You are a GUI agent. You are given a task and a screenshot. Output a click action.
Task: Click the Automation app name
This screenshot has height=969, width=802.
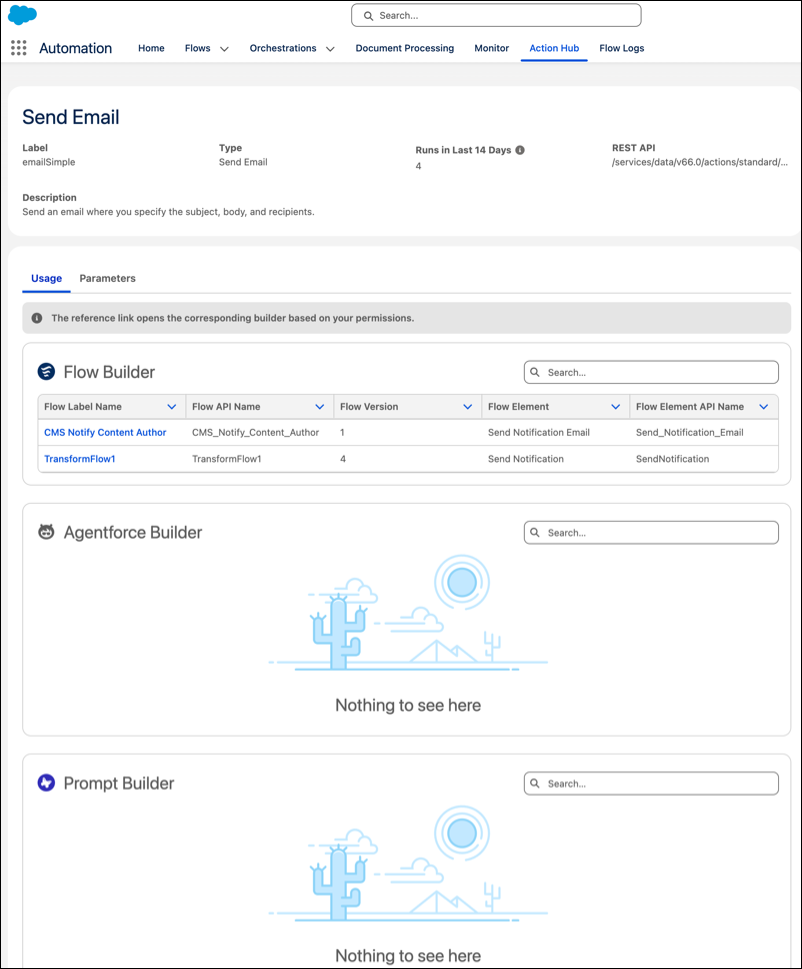[75, 48]
